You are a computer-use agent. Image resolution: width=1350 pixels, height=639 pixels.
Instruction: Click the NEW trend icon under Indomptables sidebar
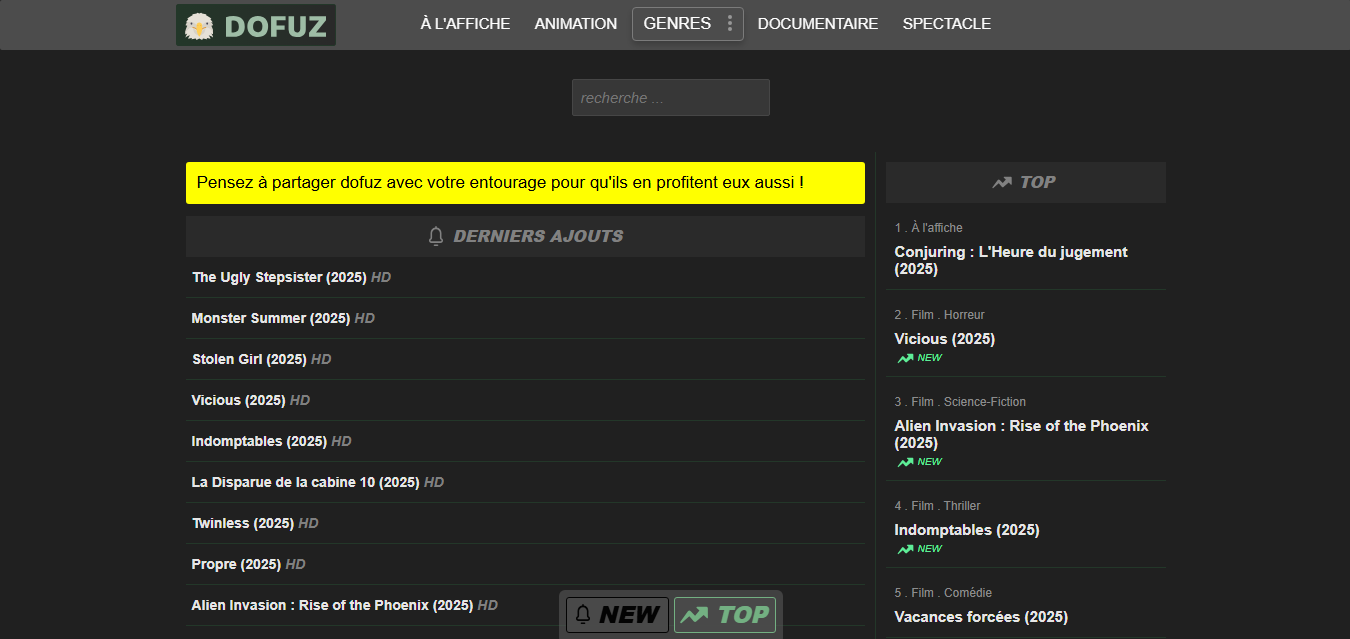pos(905,549)
